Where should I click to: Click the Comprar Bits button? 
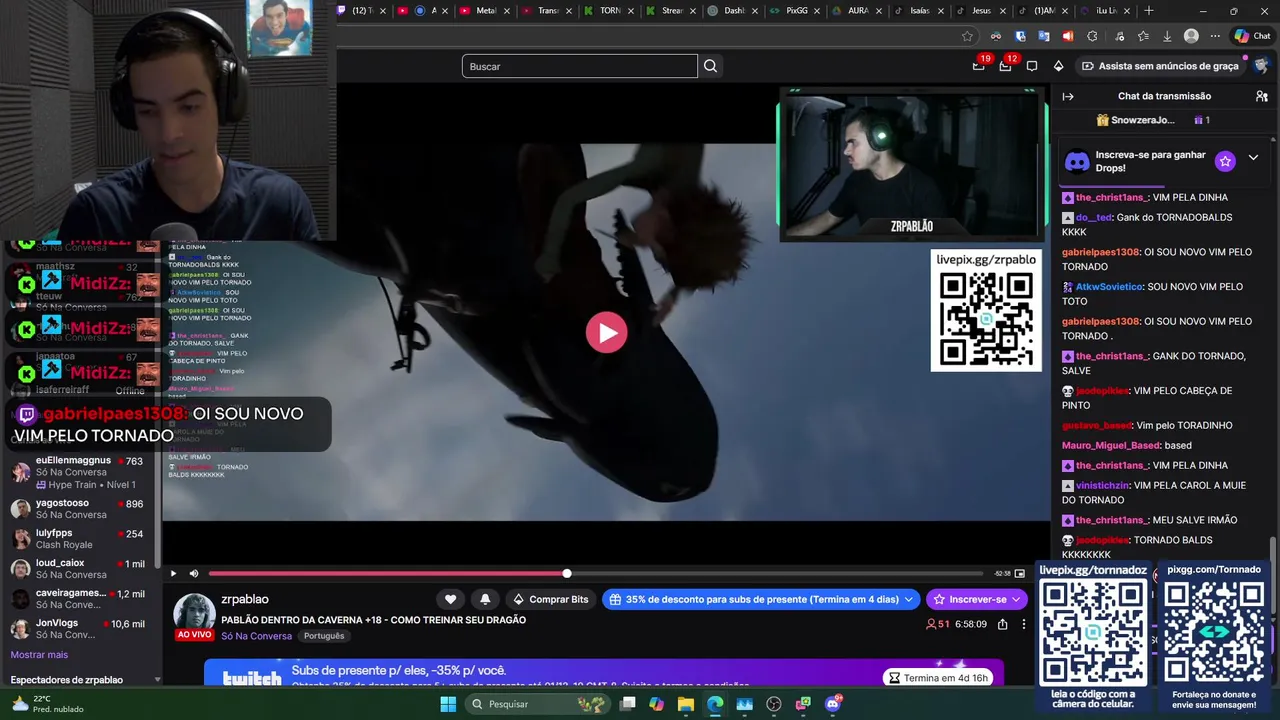pyautogui.click(x=550, y=599)
